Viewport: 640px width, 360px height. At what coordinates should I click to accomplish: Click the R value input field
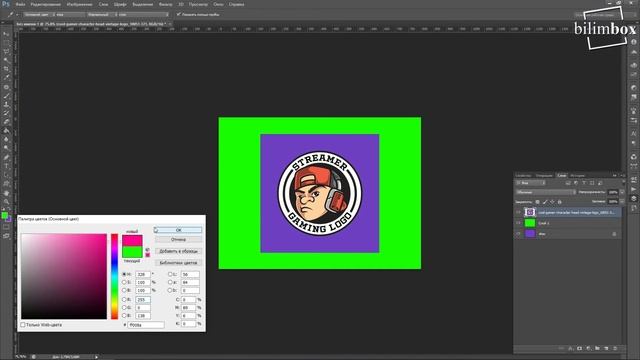143,299
